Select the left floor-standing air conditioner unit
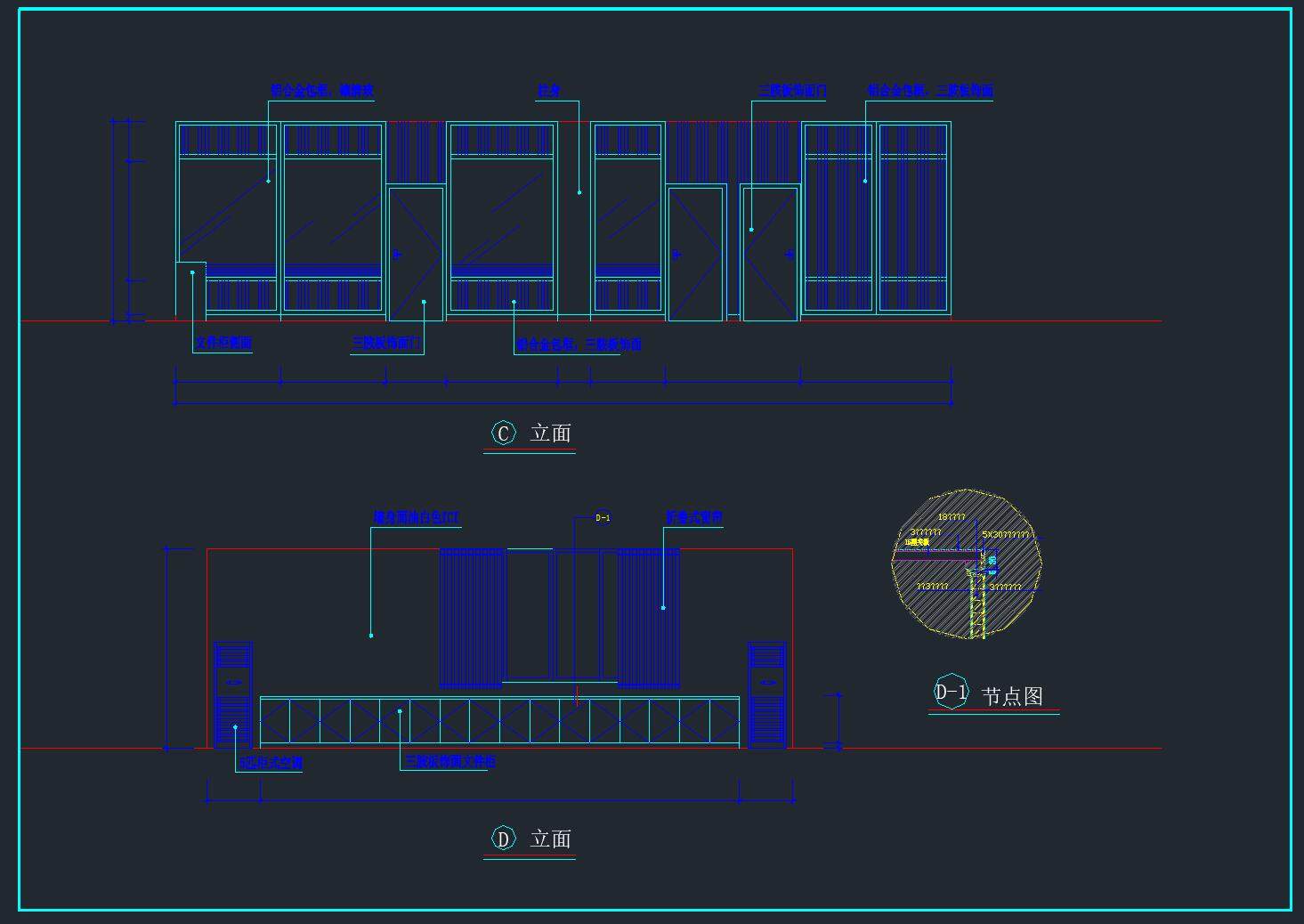 [233, 694]
